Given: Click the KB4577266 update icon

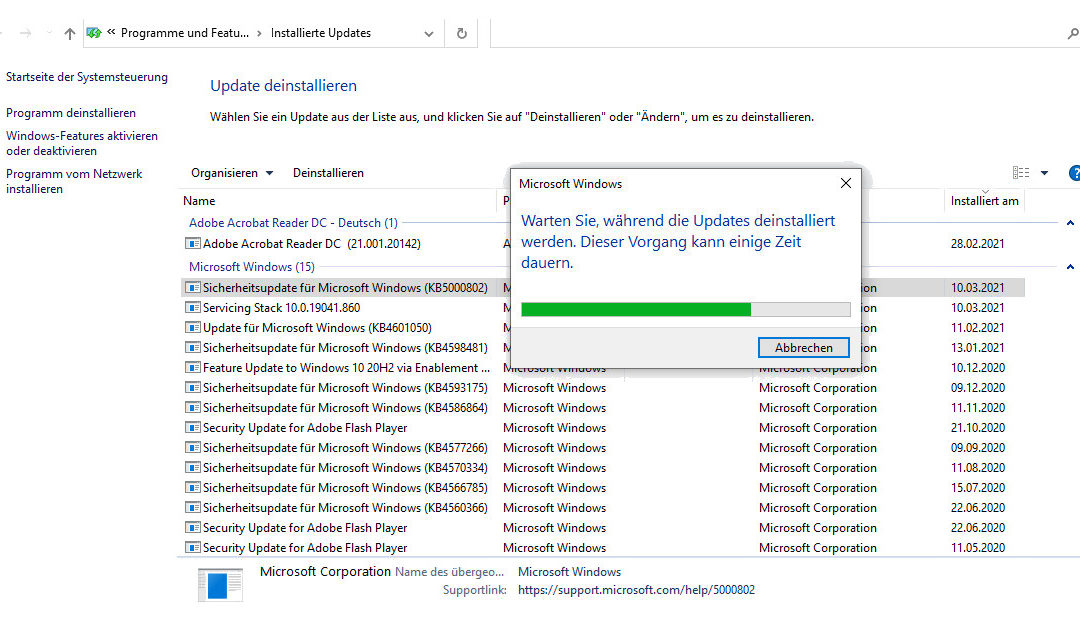Looking at the screenshot, I should [x=193, y=448].
